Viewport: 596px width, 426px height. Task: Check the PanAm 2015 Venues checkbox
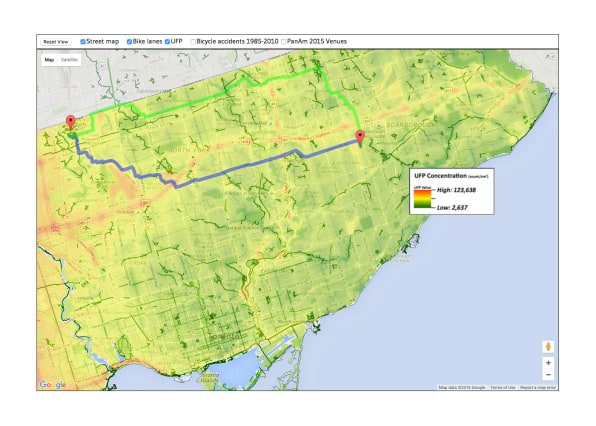[x=284, y=42]
